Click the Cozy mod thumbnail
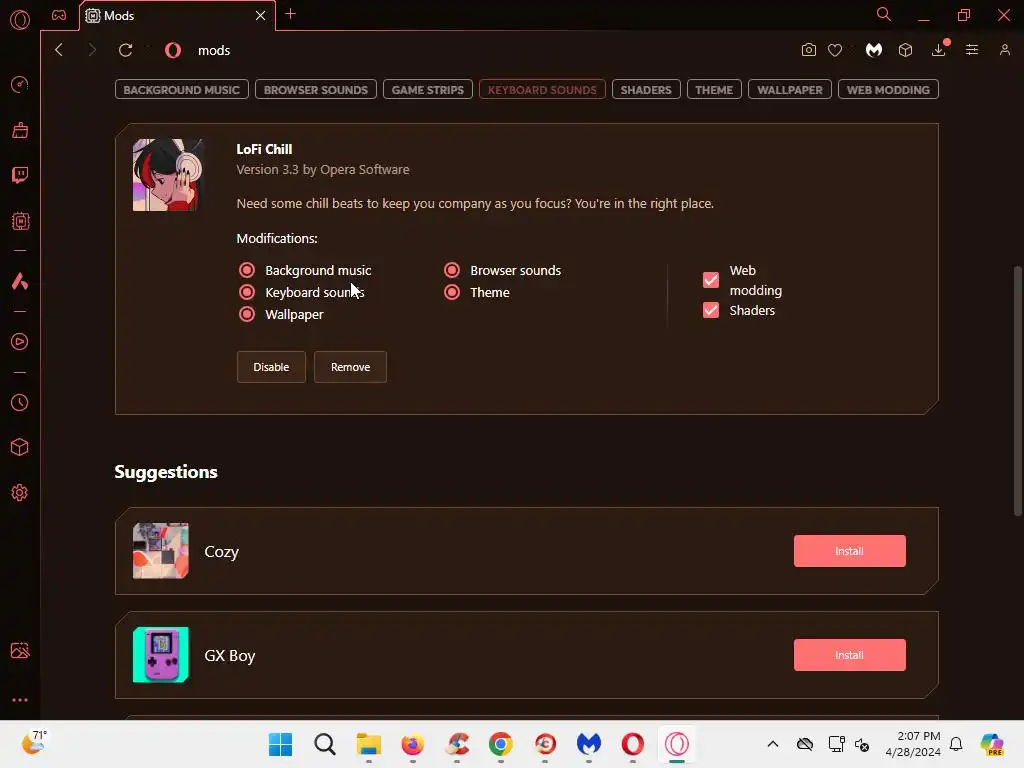 click(161, 551)
